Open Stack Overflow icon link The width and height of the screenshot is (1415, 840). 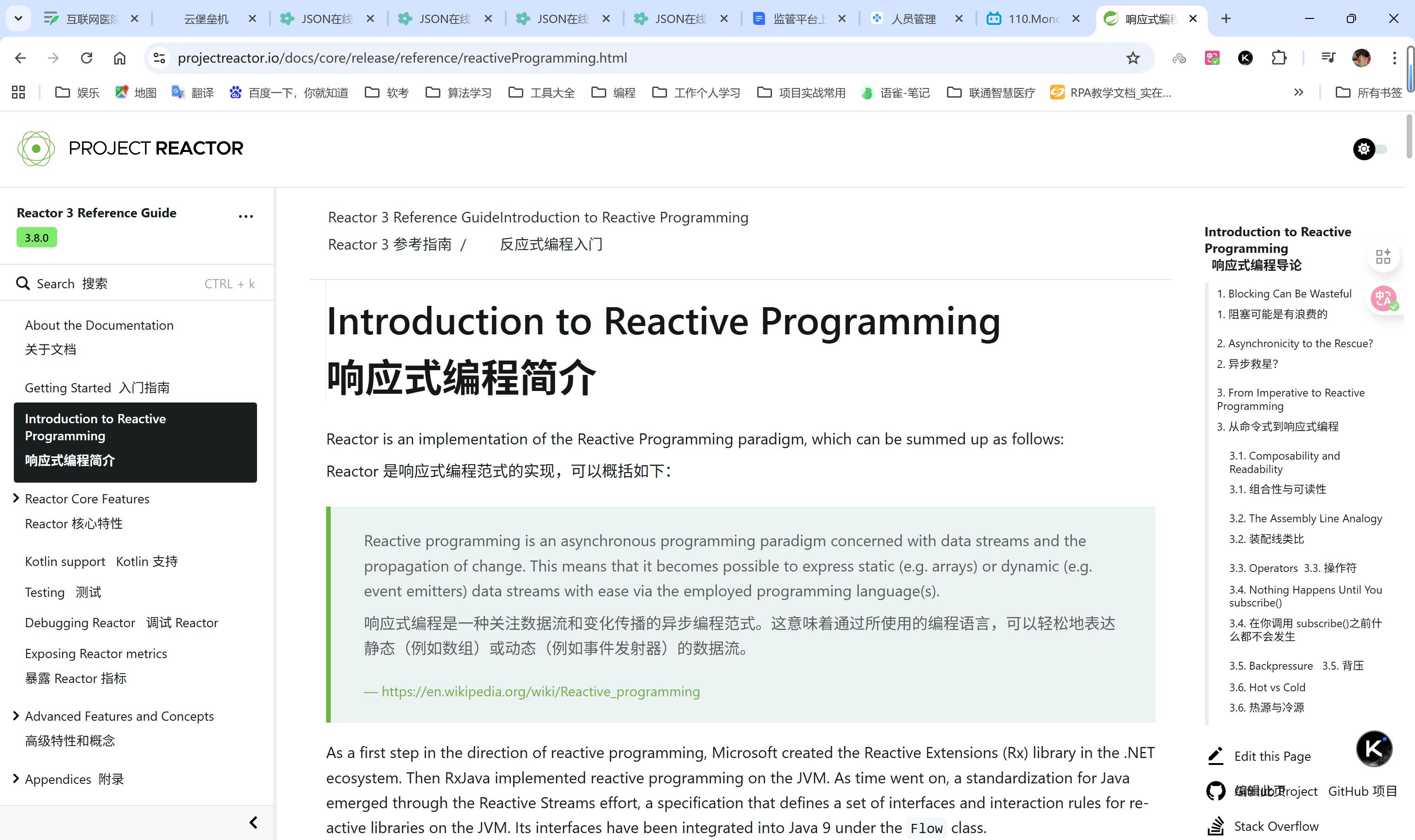(x=1215, y=826)
